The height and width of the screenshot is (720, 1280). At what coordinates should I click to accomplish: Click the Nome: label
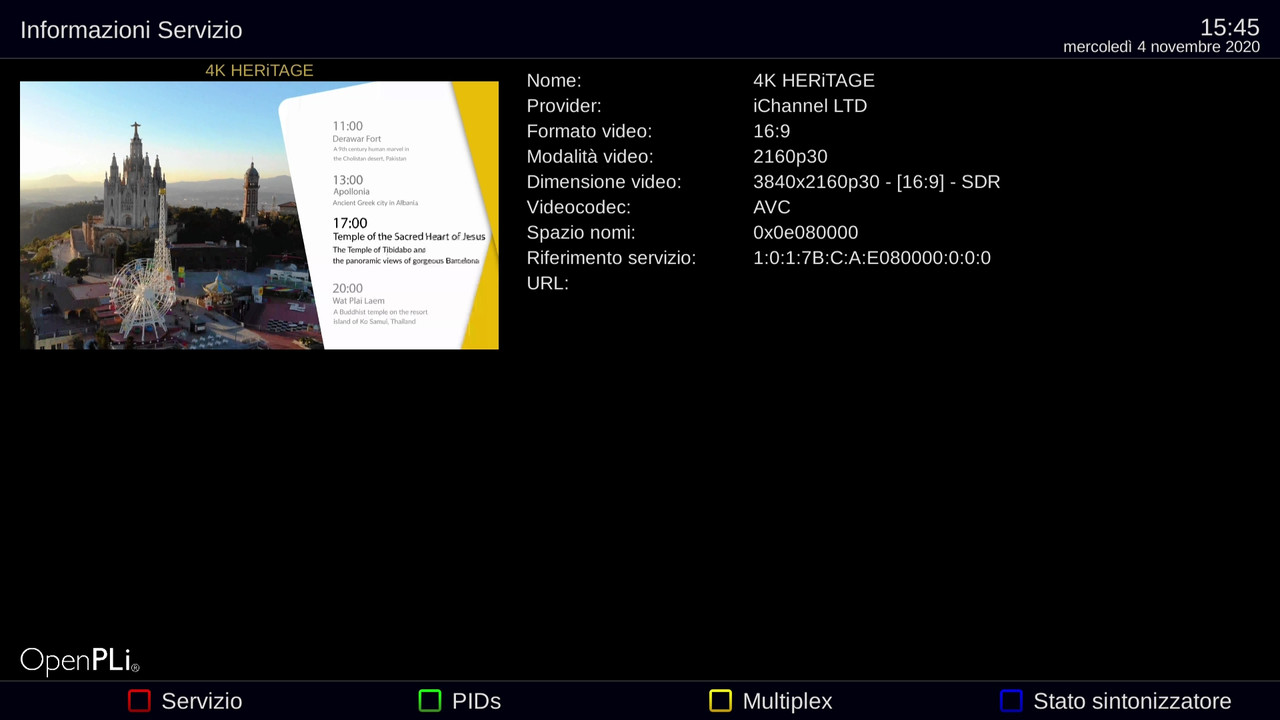click(x=554, y=80)
